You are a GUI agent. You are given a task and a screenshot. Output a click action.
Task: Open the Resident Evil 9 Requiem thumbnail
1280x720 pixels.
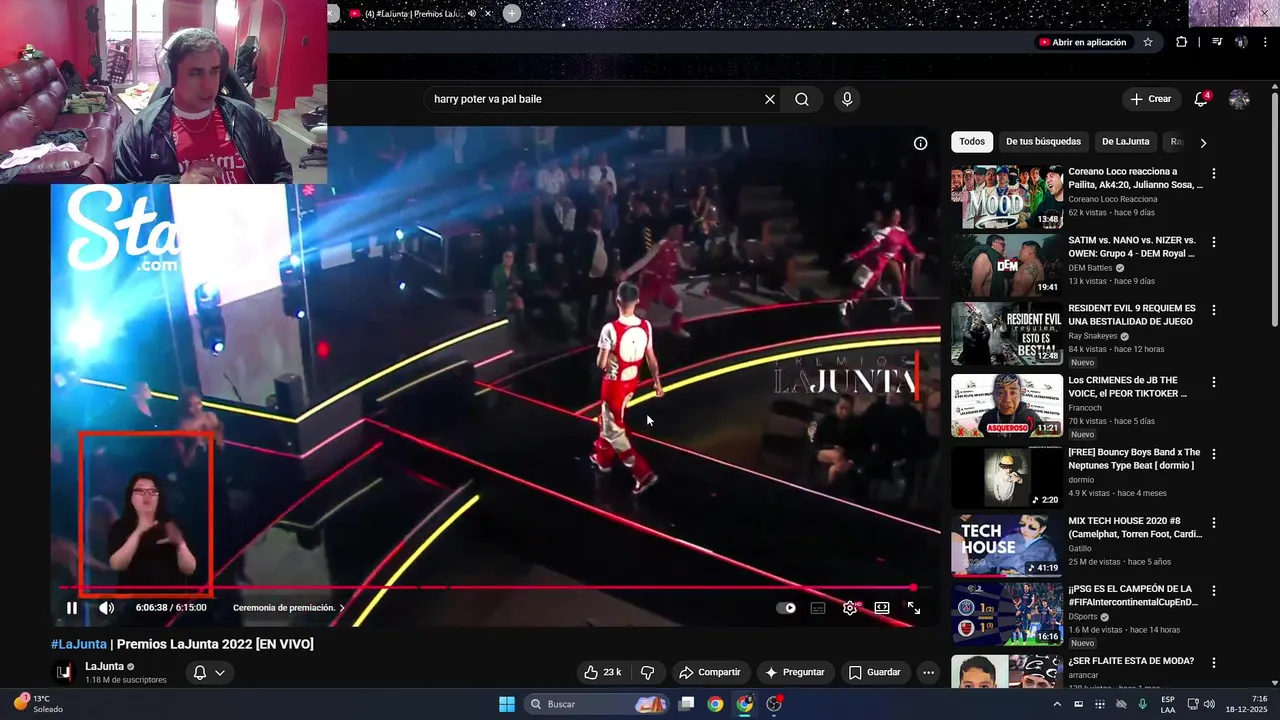(1007, 333)
